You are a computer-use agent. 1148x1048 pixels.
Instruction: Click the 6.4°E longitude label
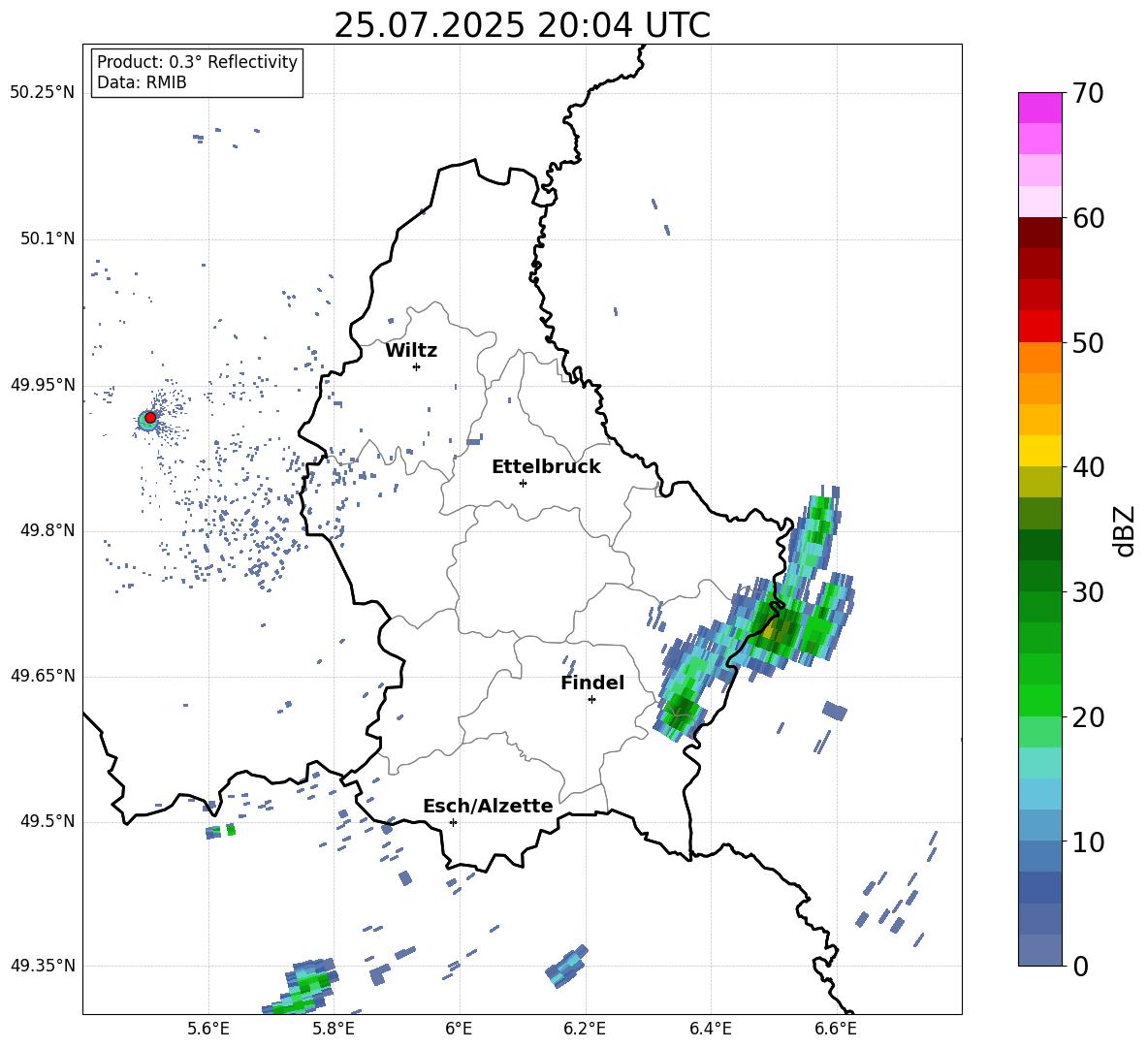pos(710,1029)
